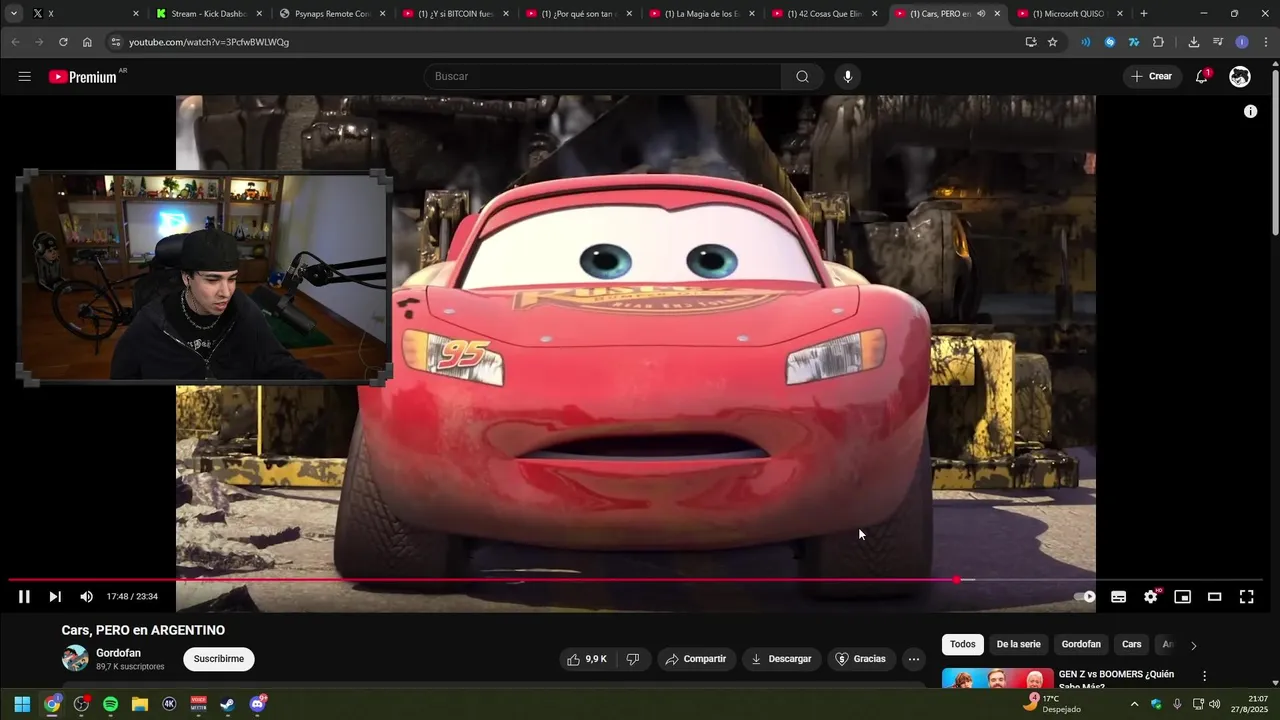Open GEN Z vs BOOMERS thumbnail
The image size is (1280, 720).
998,679
